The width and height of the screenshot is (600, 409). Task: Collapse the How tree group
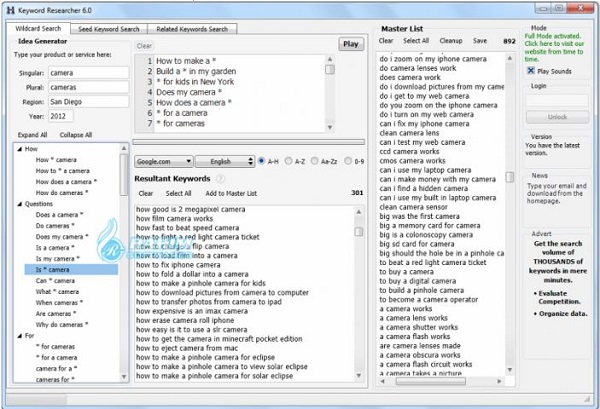tap(20, 149)
